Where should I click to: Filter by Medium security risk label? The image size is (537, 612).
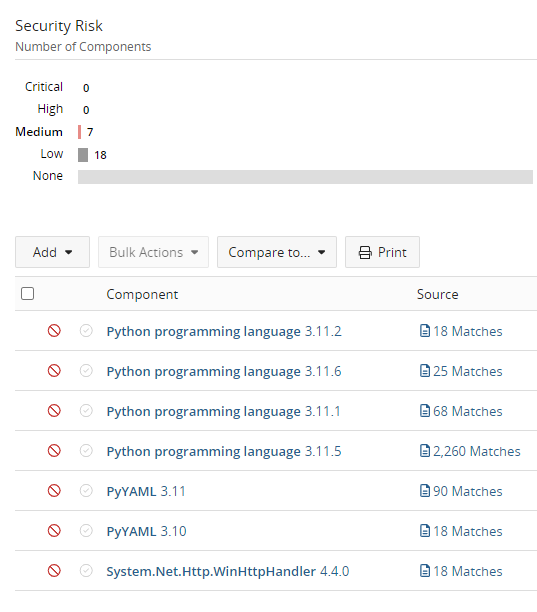click(x=39, y=132)
